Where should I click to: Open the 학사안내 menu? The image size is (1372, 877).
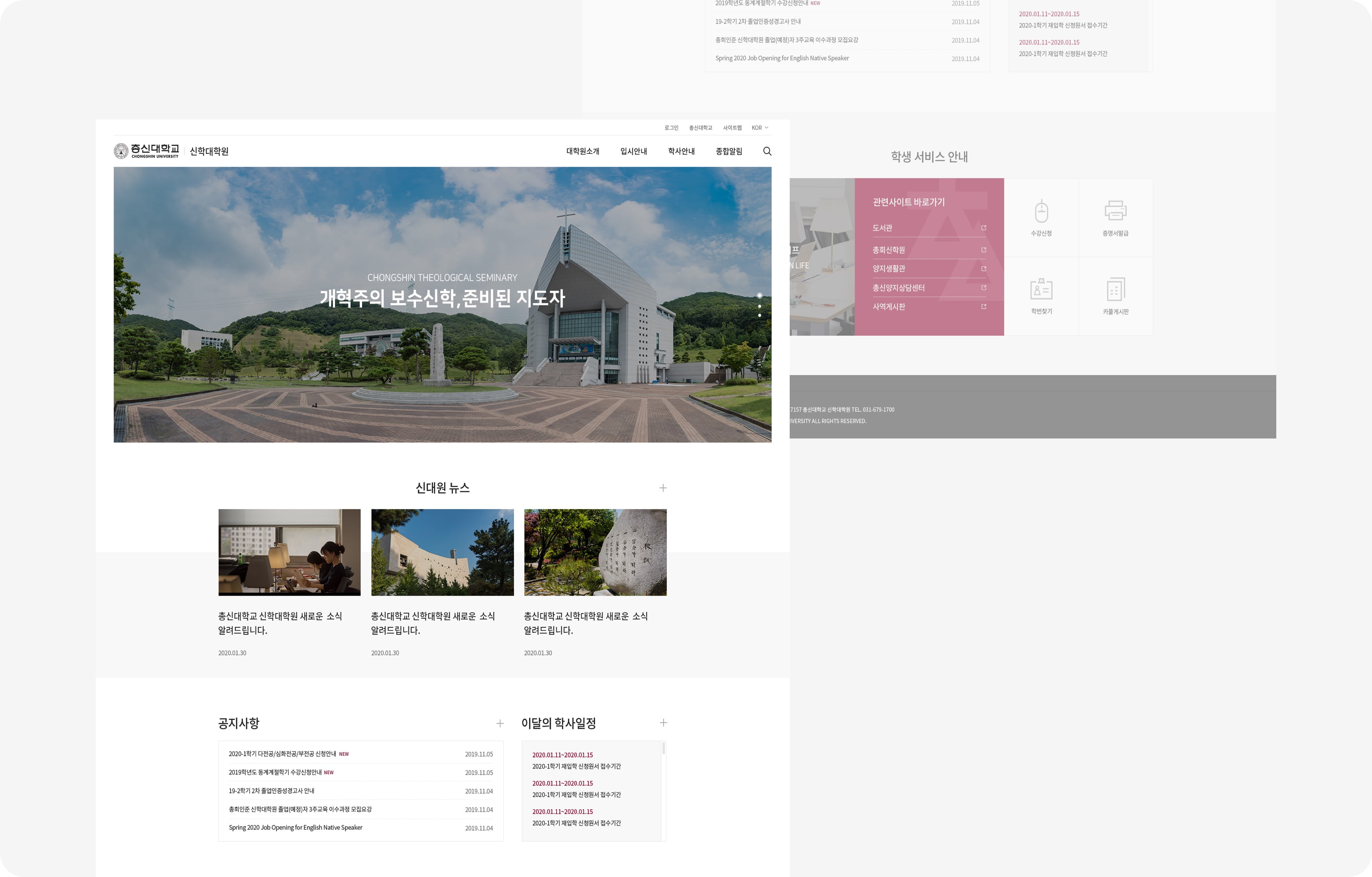click(681, 151)
